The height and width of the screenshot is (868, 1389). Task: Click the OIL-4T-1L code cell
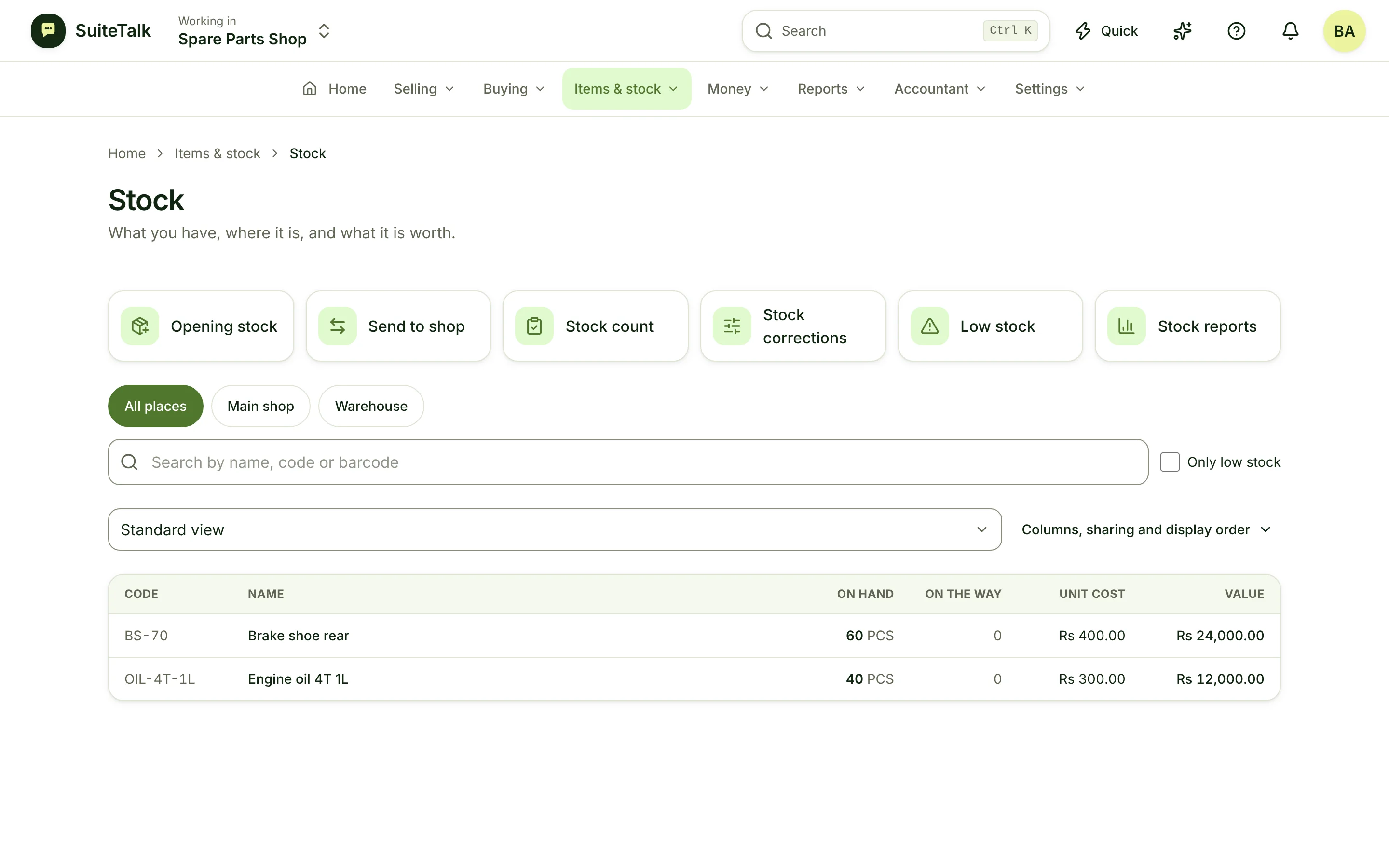pos(160,679)
